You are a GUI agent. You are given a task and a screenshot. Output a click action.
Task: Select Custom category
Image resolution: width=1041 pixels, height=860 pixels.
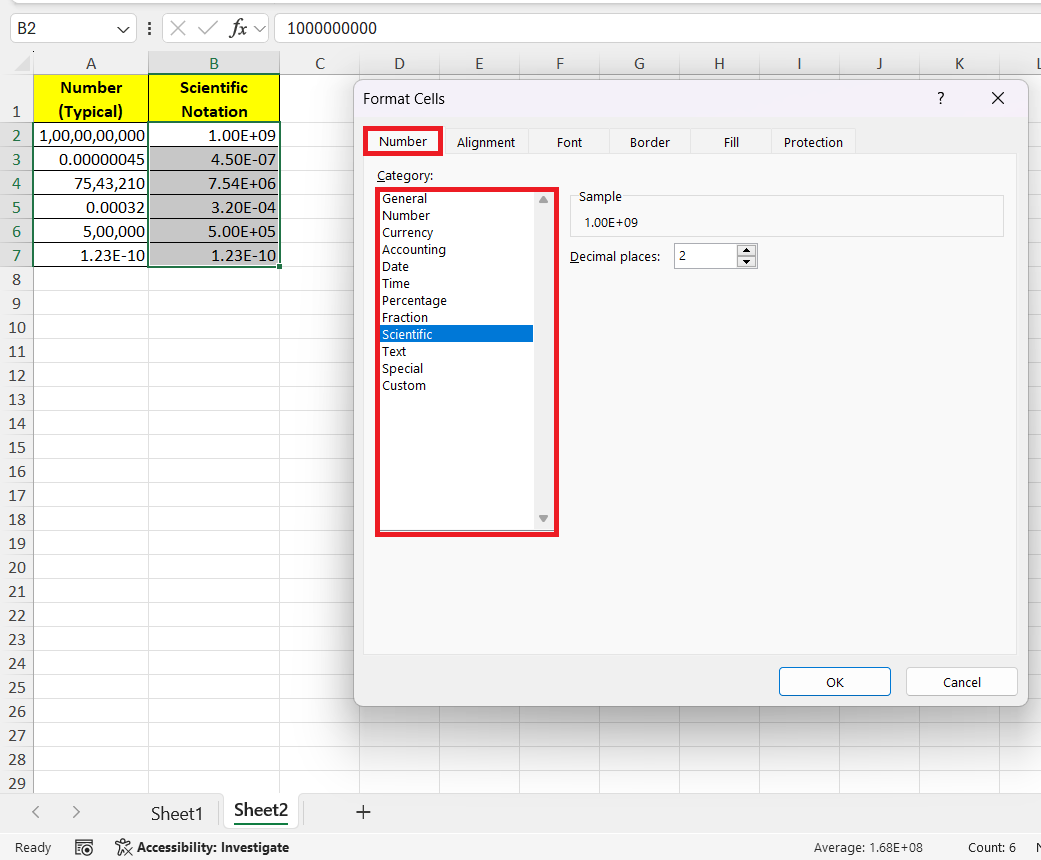pos(456,386)
